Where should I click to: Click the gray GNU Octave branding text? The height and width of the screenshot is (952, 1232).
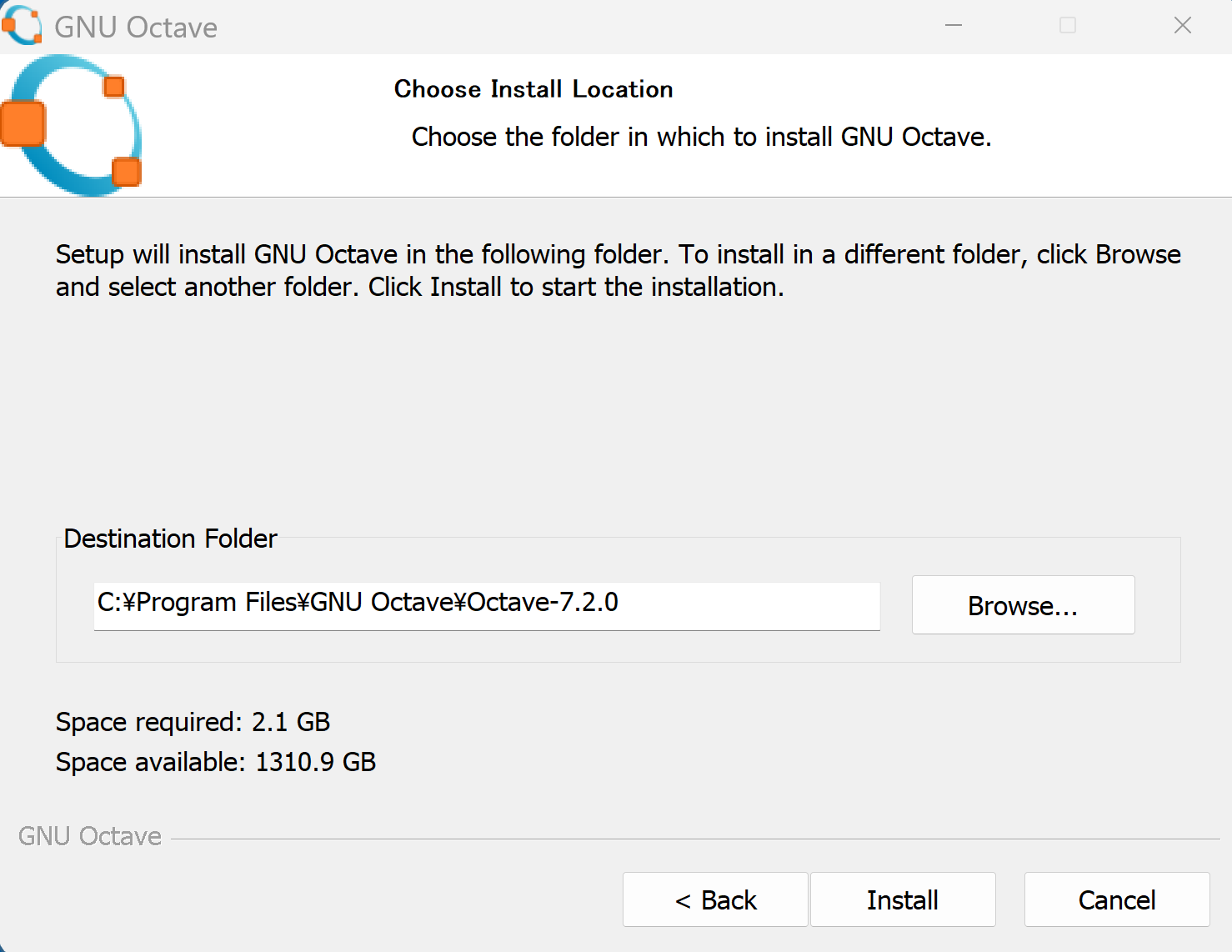pos(90,836)
